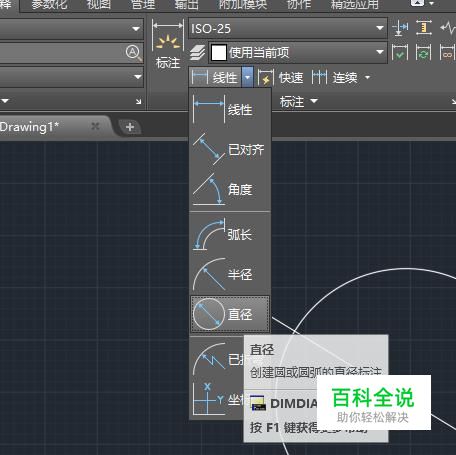Viewport: 456px width, 455px height.
Task: Open the ISO-25 dimension style dropdown
Action: click(288, 28)
